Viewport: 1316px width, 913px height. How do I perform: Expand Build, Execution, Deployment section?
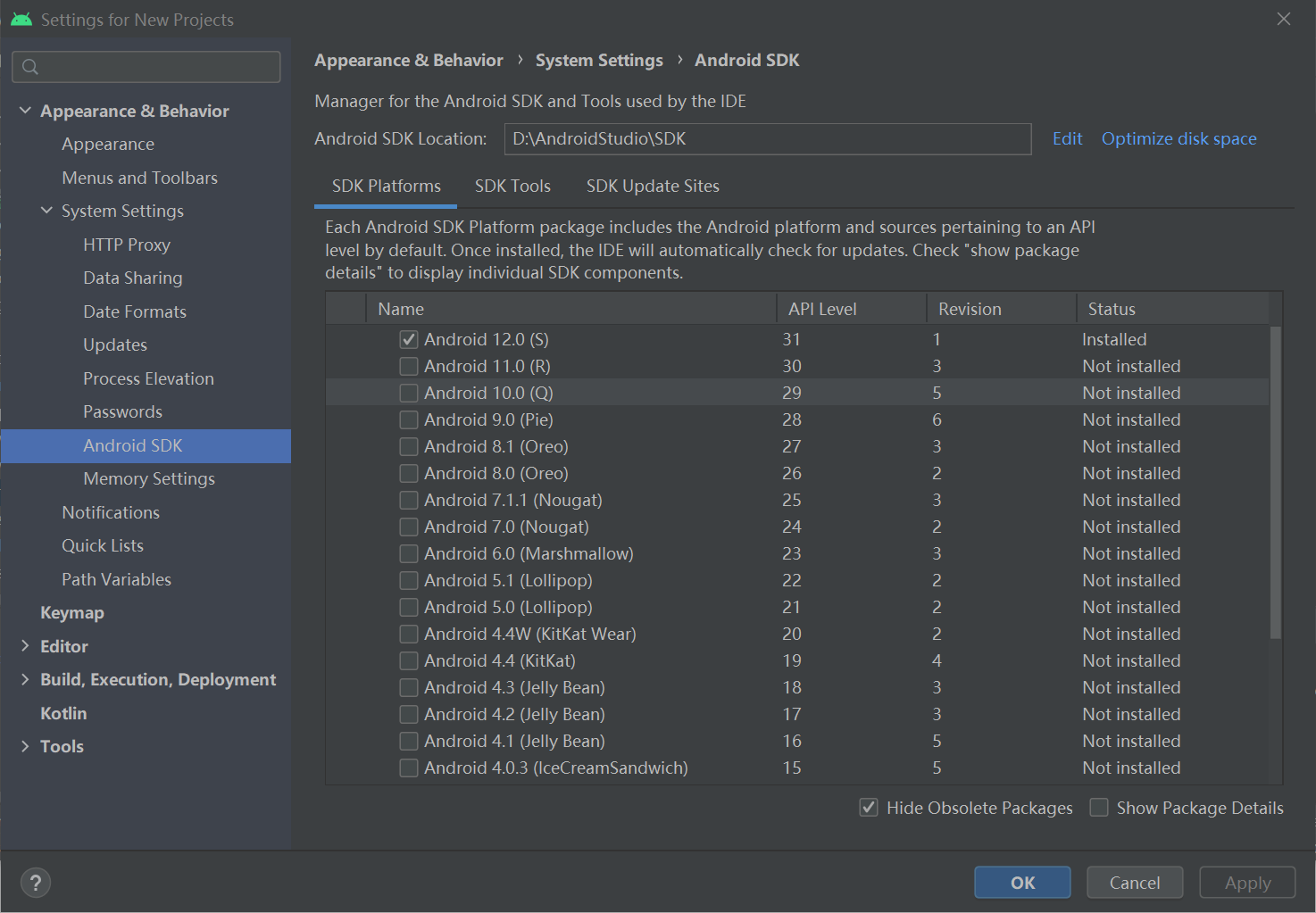click(x=25, y=679)
